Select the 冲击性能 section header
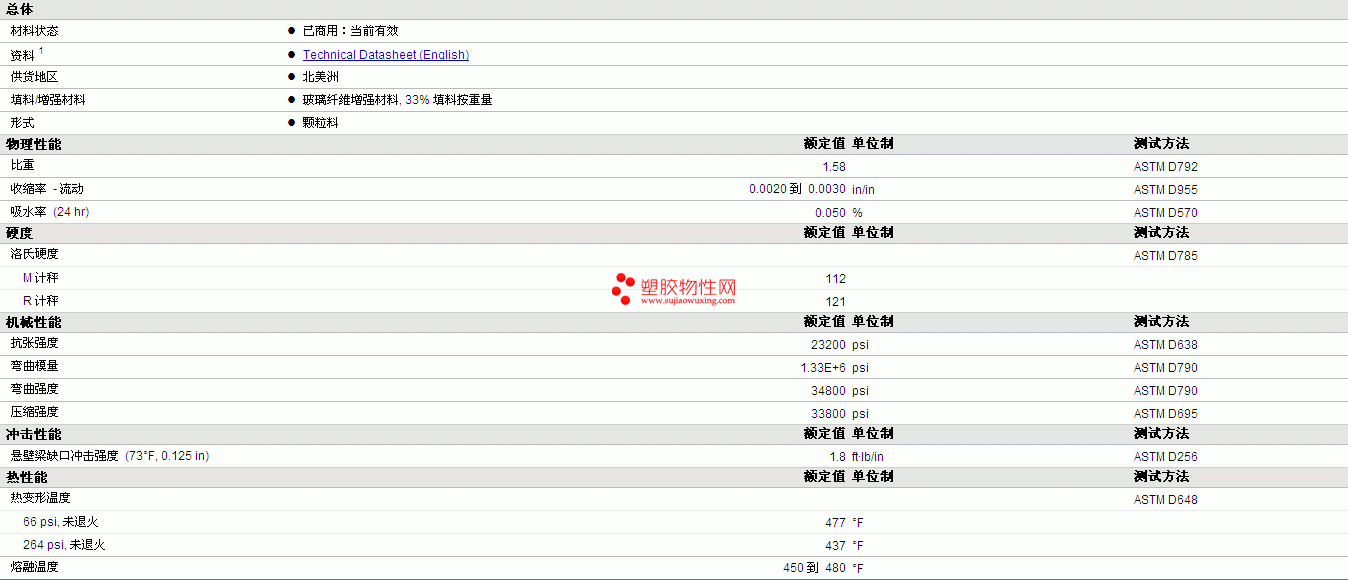 [34, 434]
